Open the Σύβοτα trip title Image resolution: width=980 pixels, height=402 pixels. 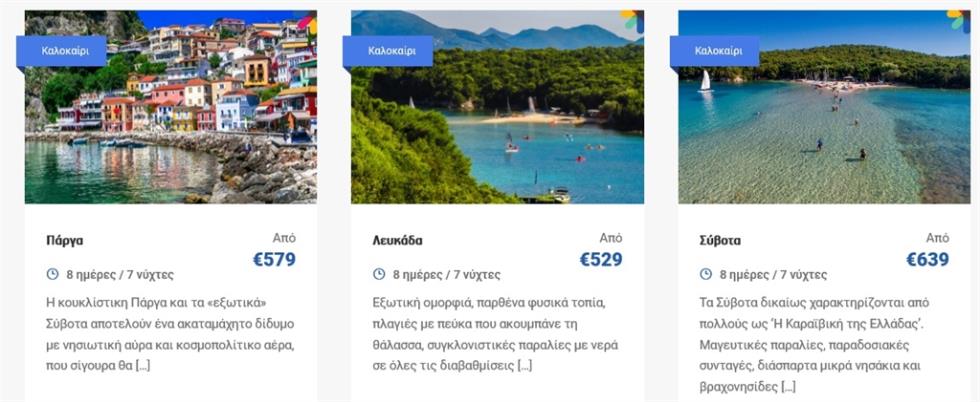720,241
